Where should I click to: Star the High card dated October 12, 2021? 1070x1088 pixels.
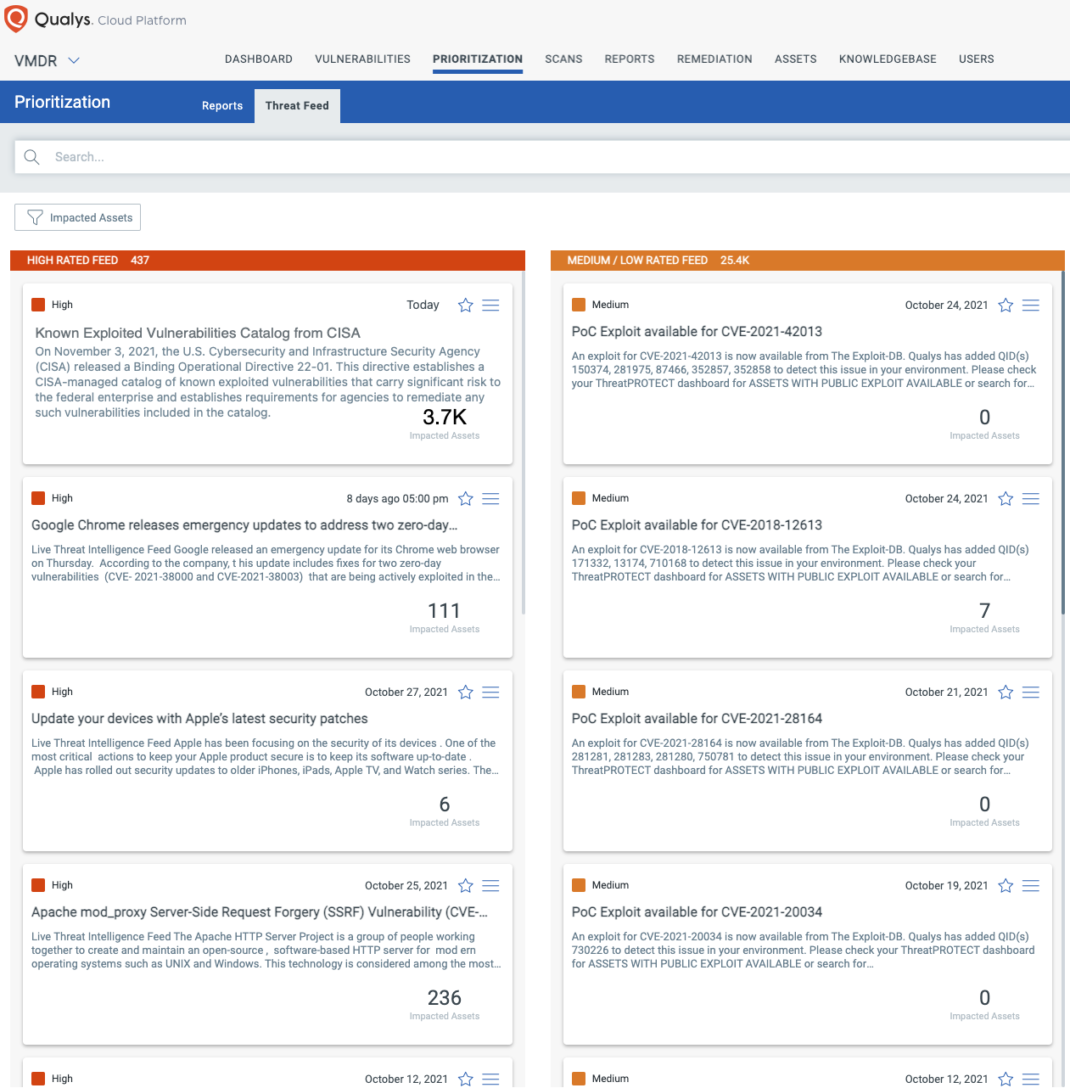pyautogui.click(x=466, y=1079)
